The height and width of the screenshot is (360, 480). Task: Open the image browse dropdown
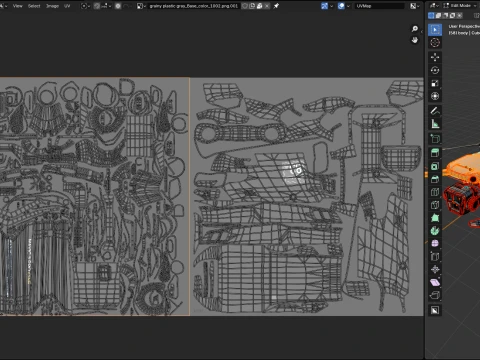tap(142, 6)
